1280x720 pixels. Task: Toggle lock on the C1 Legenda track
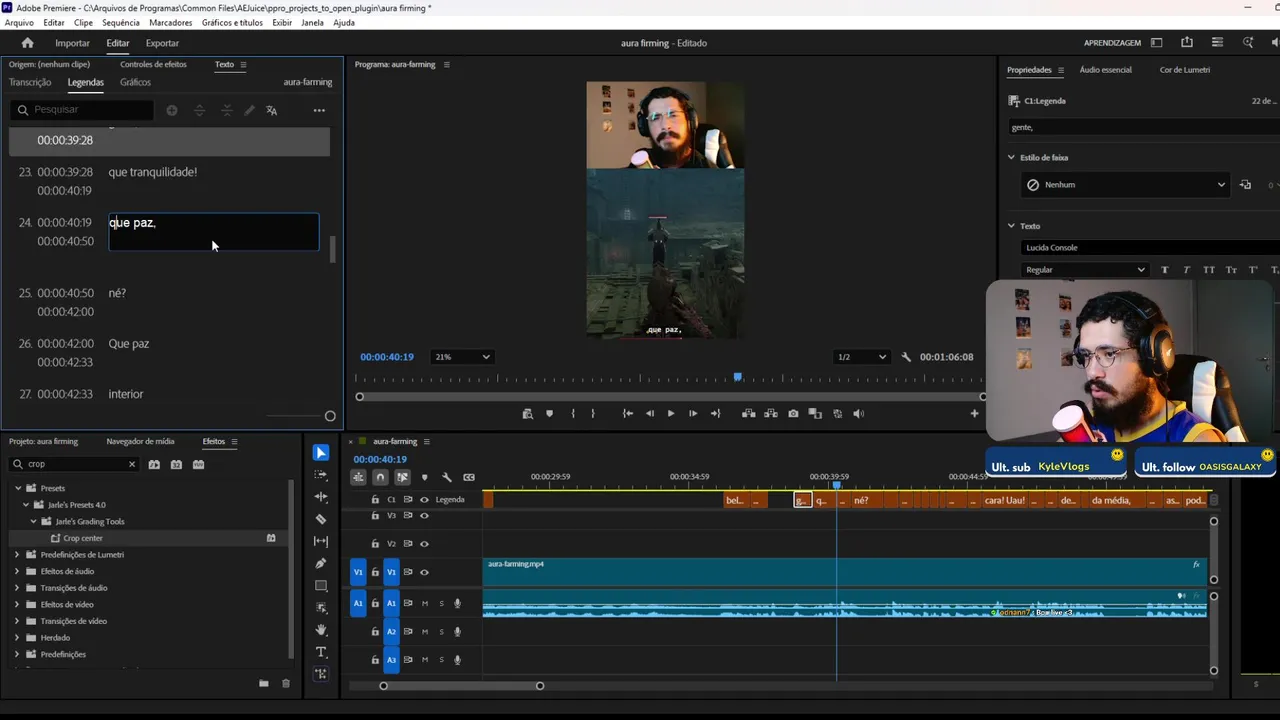[x=375, y=500]
